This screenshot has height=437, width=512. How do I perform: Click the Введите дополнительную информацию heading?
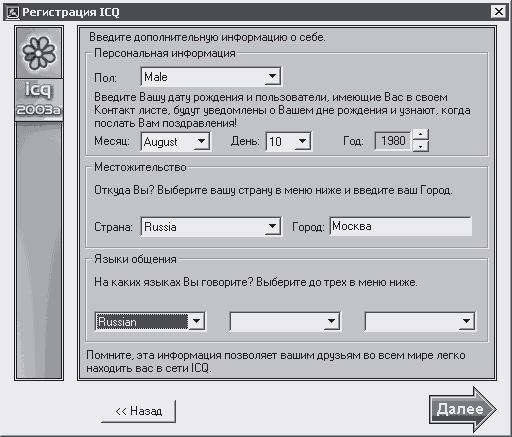click(x=207, y=37)
